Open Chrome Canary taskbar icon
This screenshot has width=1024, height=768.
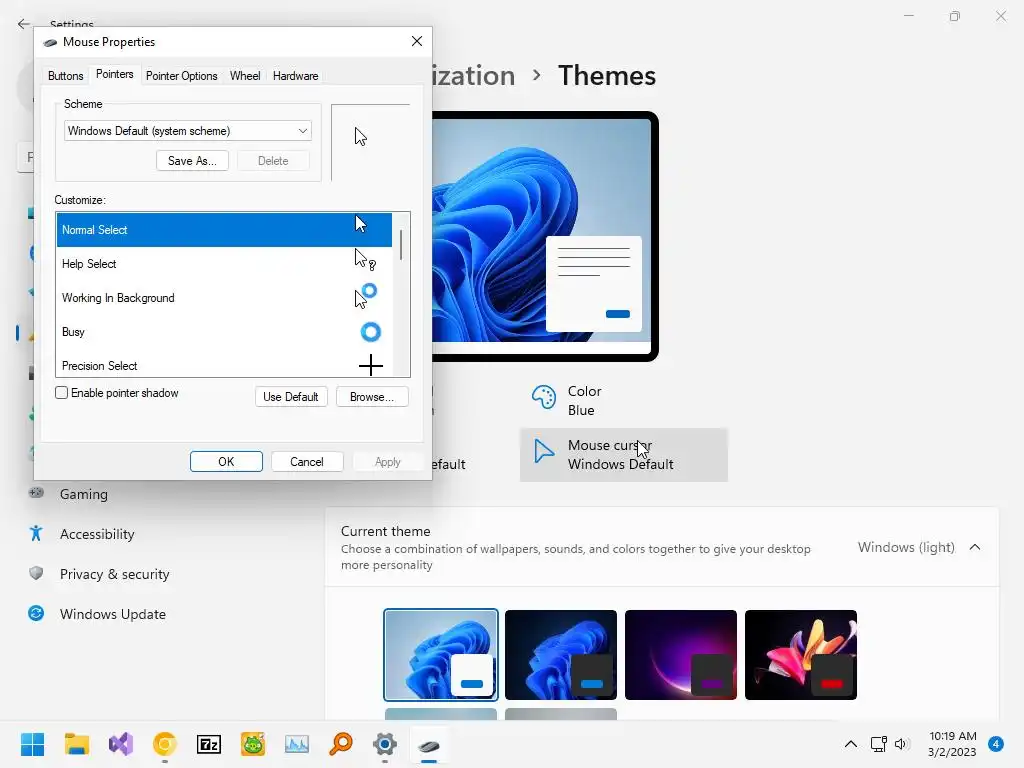(165, 744)
